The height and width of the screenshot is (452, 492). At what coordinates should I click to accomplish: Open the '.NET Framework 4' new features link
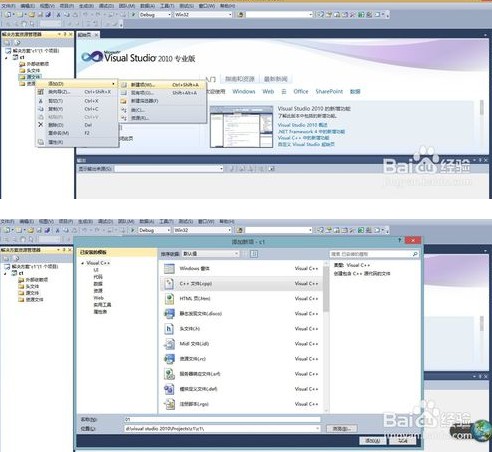[x=311, y=132]
